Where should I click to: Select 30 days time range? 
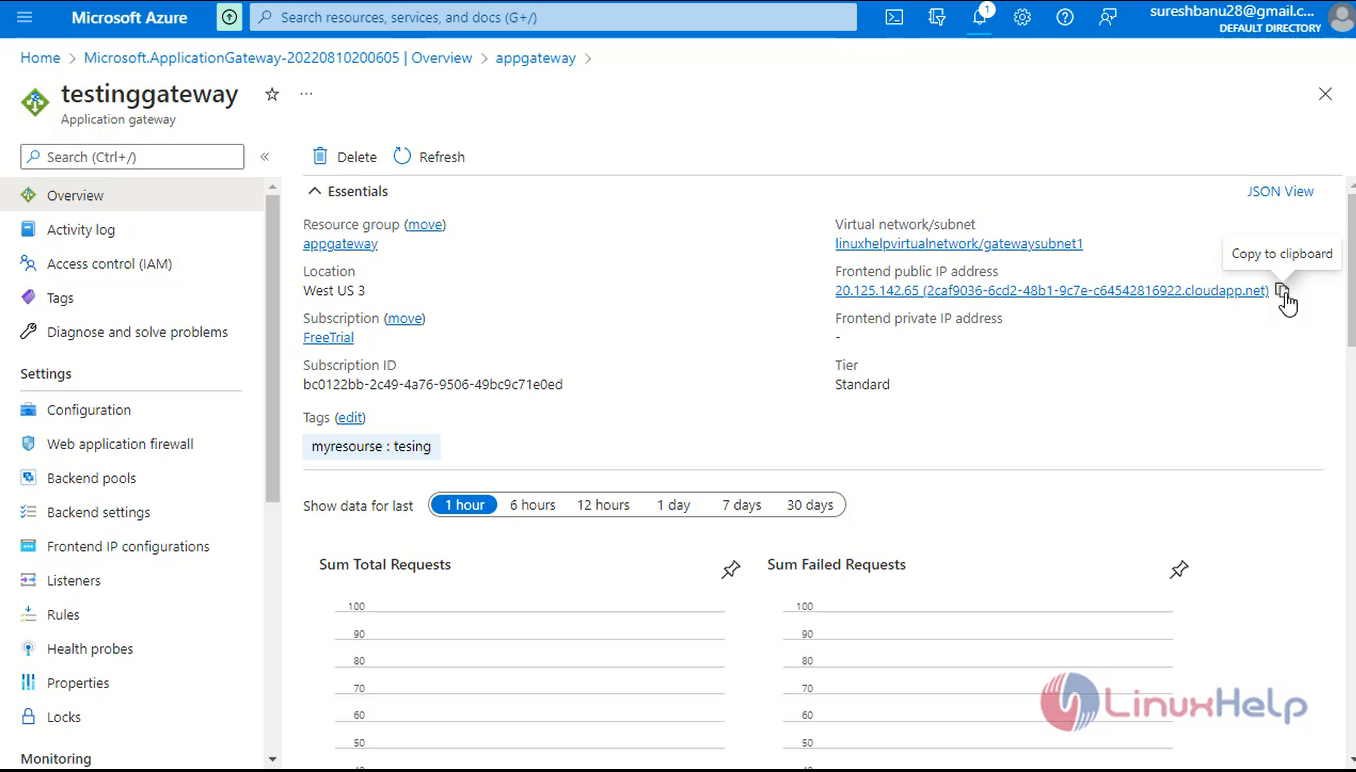coord(810,505)
